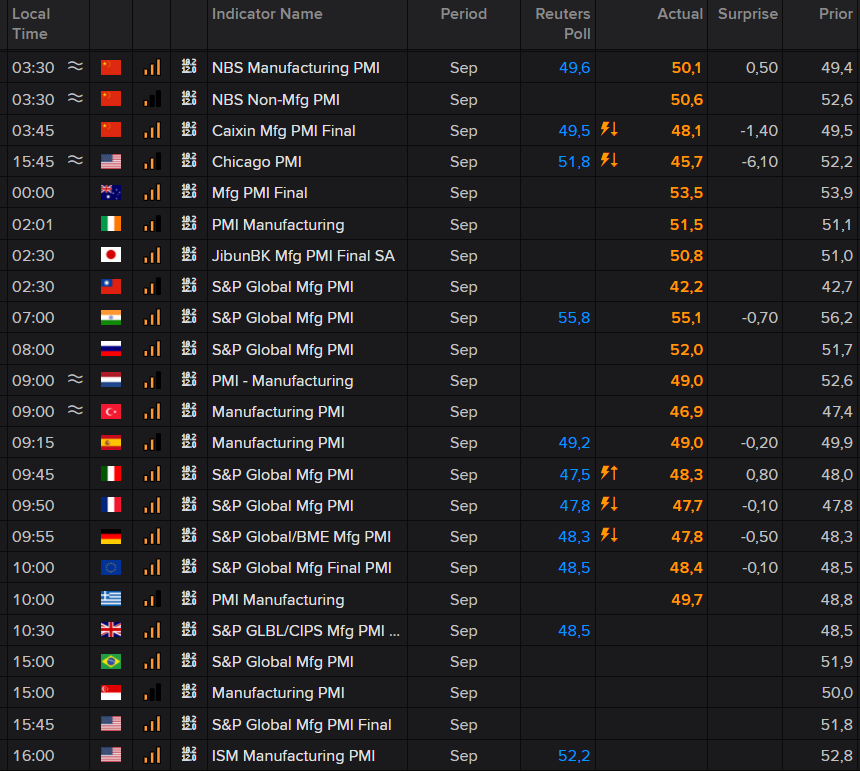The image size is (860, 771).
Task: Click the Actual value 45,7
Action: coord(687,162)
